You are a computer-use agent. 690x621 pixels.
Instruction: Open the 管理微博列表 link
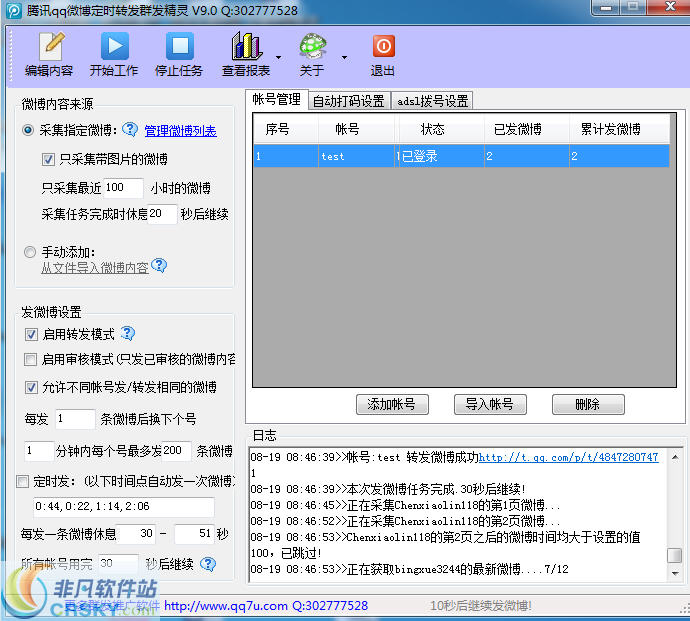pyautogui.click(x=180, y=131)
